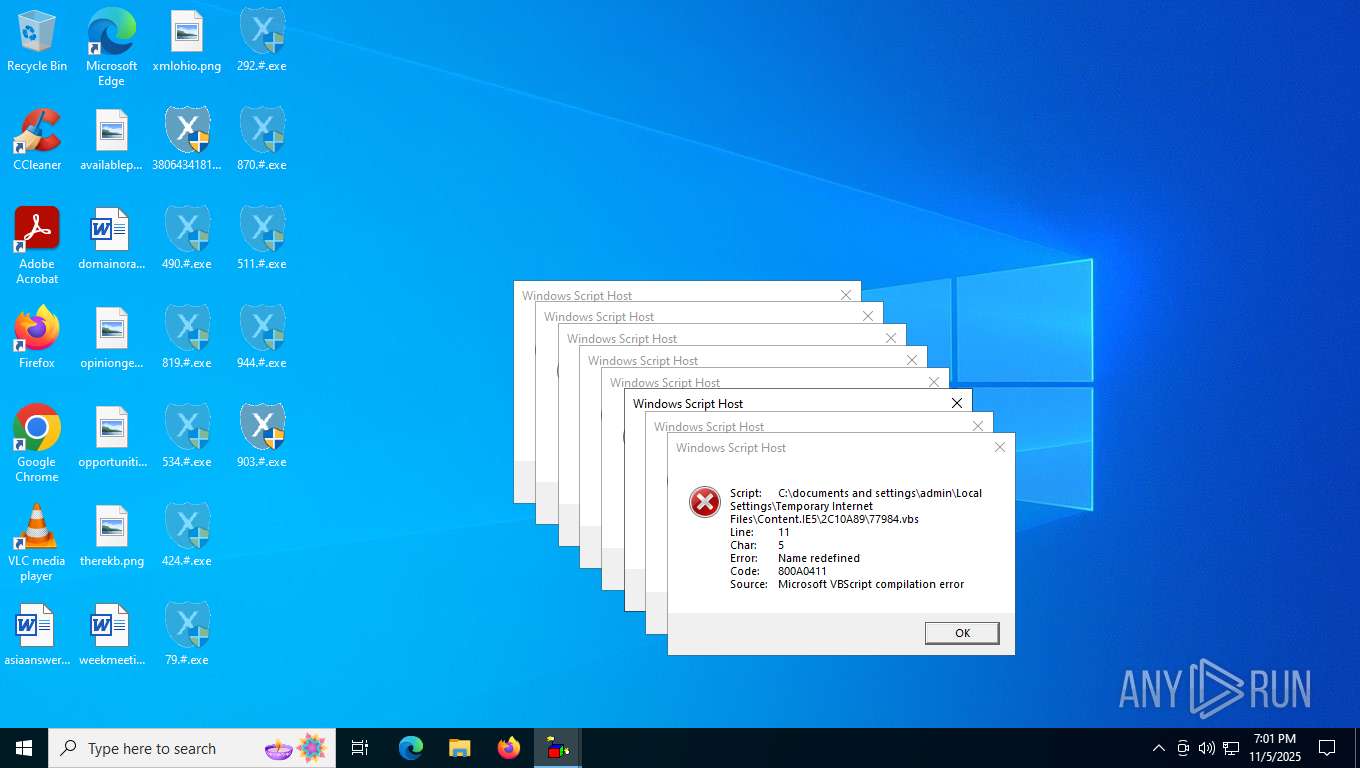The image size is (1360, 768).
Task: Close the rearmost Windows Script Host window
Action: pyautogui.click(x=846, y=295)
